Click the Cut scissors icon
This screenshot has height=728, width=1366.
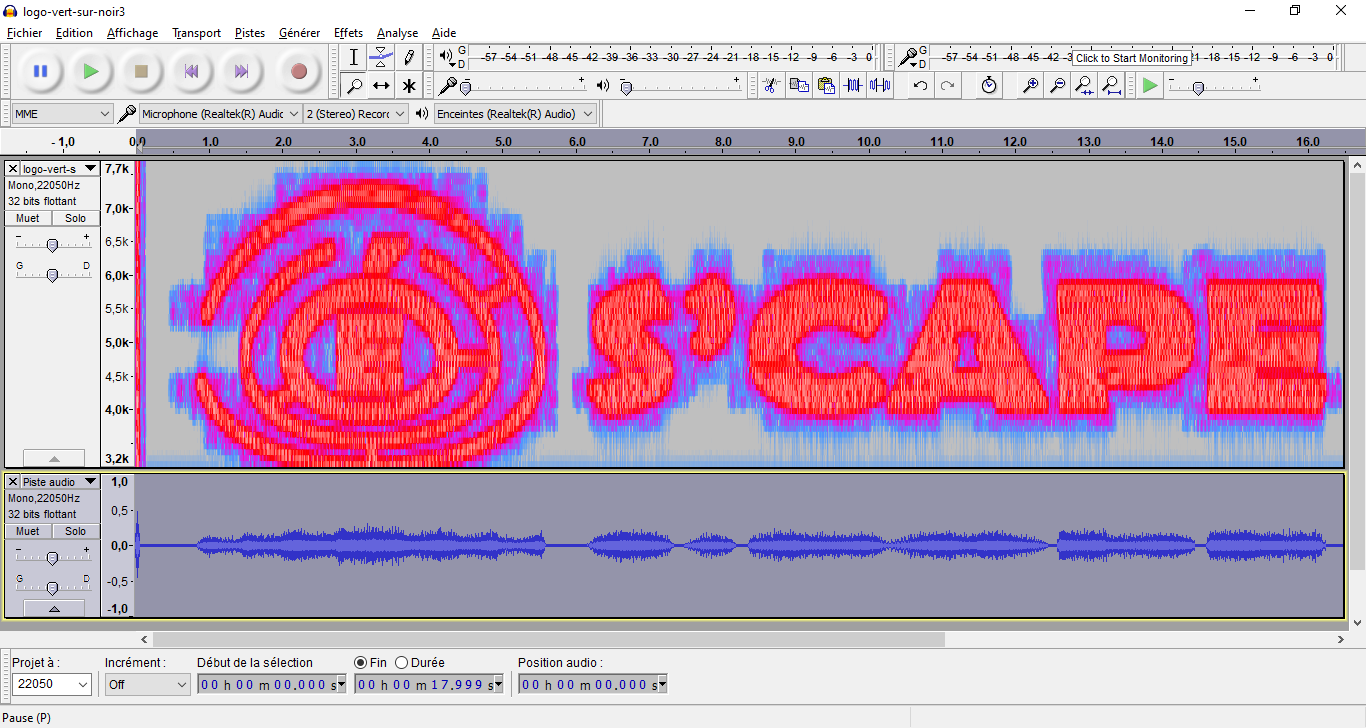[x=770, y=85]
